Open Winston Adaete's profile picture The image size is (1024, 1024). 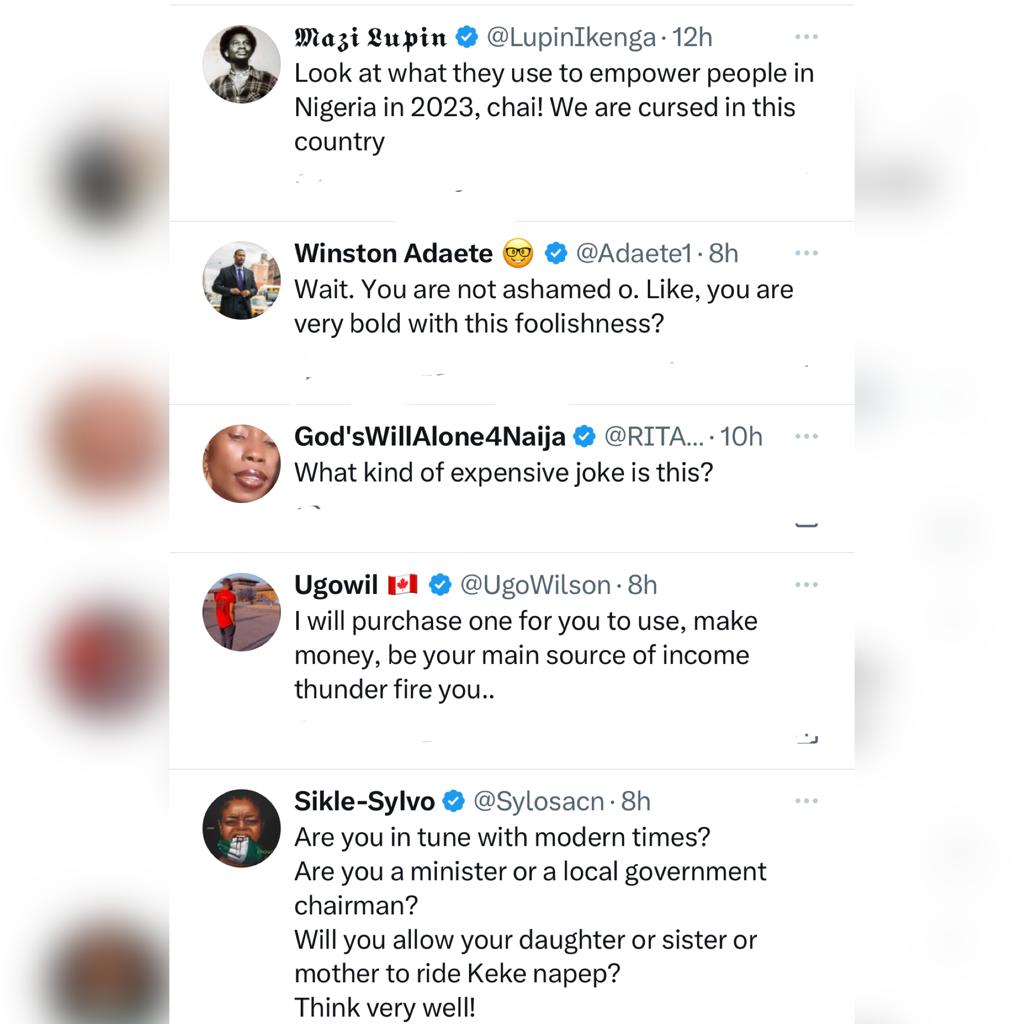(241, 280)
